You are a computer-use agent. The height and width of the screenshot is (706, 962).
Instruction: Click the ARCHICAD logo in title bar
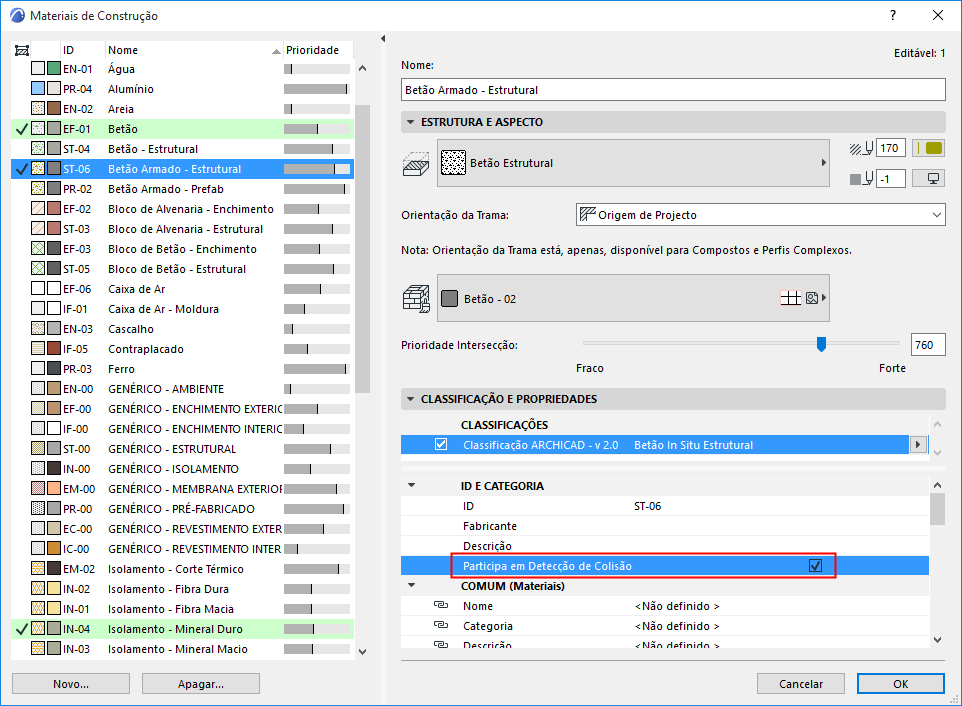(x=17, y=15)
